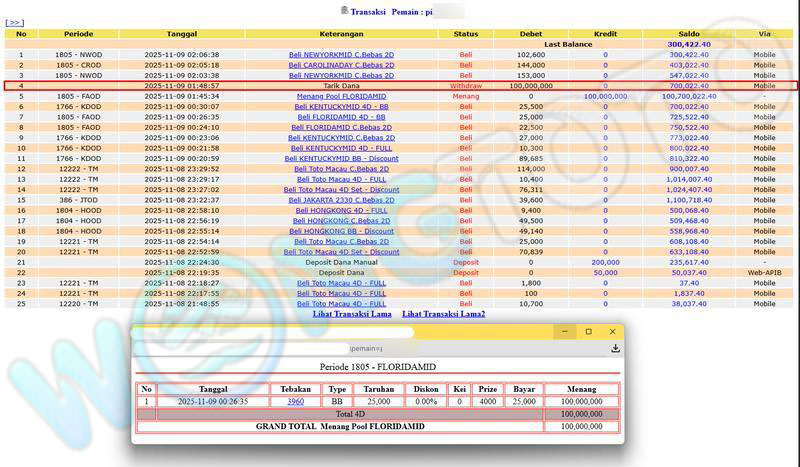Image resolution: width=800 pixels, height=467 pixels.
Task: Open Lihat Transaksi Lama2 link
Action: pyautogui.click(x=443, y=314)
